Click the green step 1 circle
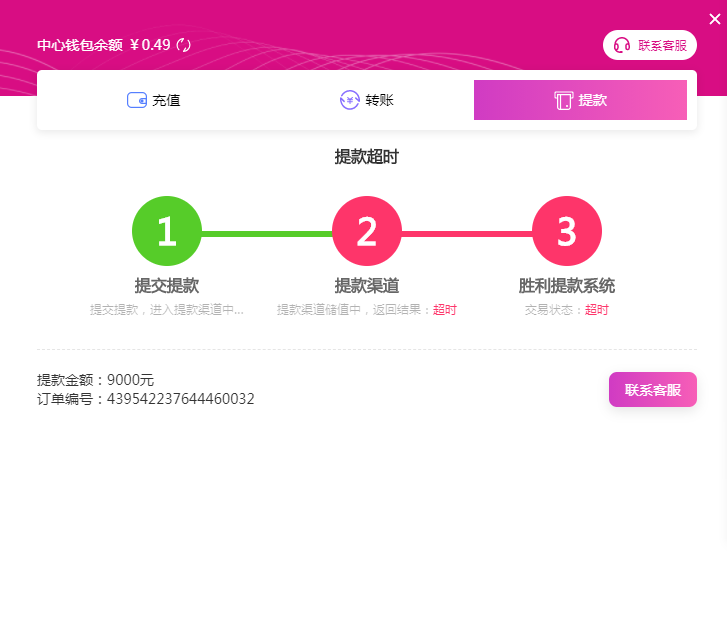727x642 pixels. tap(167, 231)
